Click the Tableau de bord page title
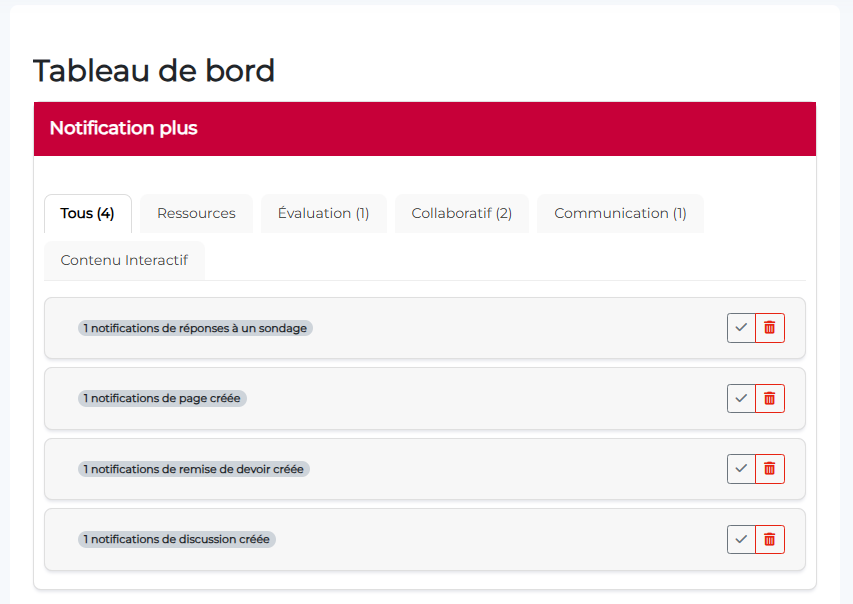This screenshot has width=853, height=604. [x=154, y=71]
